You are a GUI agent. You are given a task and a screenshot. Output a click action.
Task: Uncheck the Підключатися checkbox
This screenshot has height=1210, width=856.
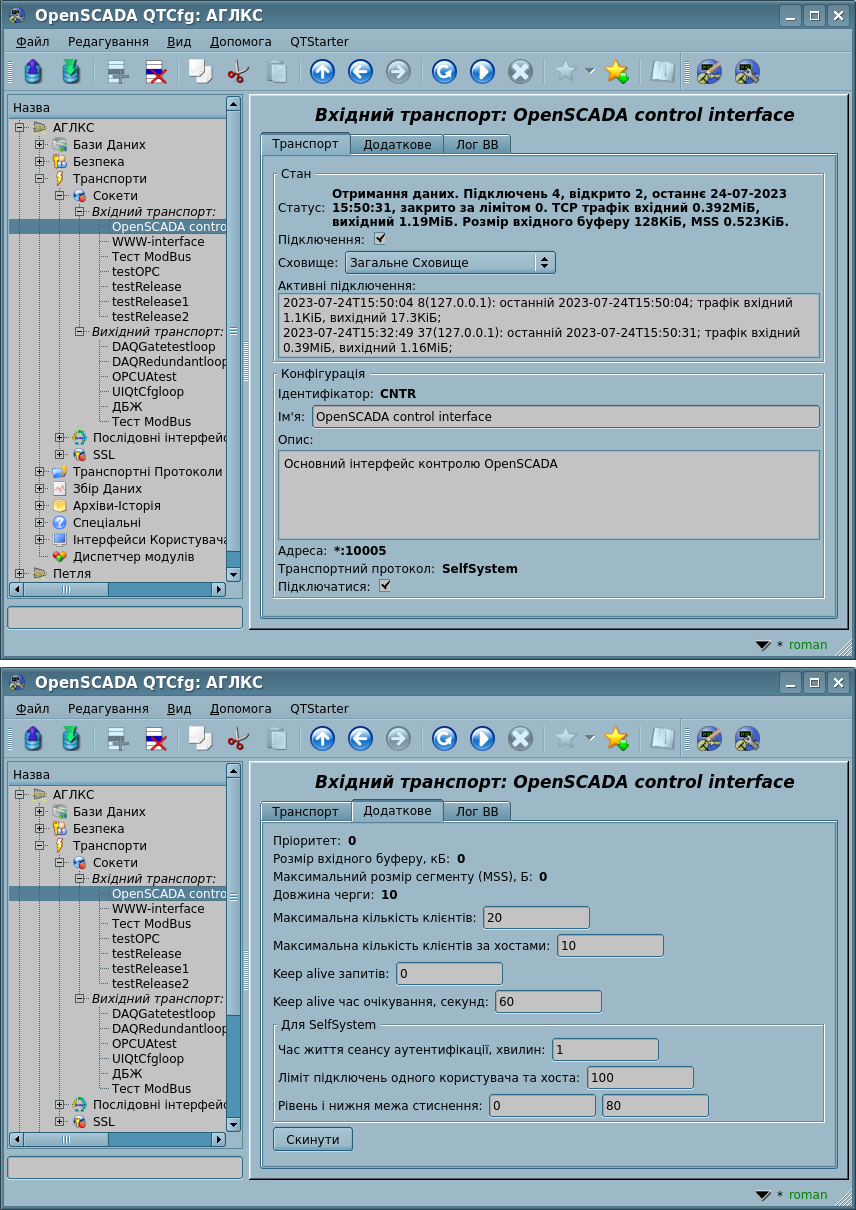tap(385, 586)
